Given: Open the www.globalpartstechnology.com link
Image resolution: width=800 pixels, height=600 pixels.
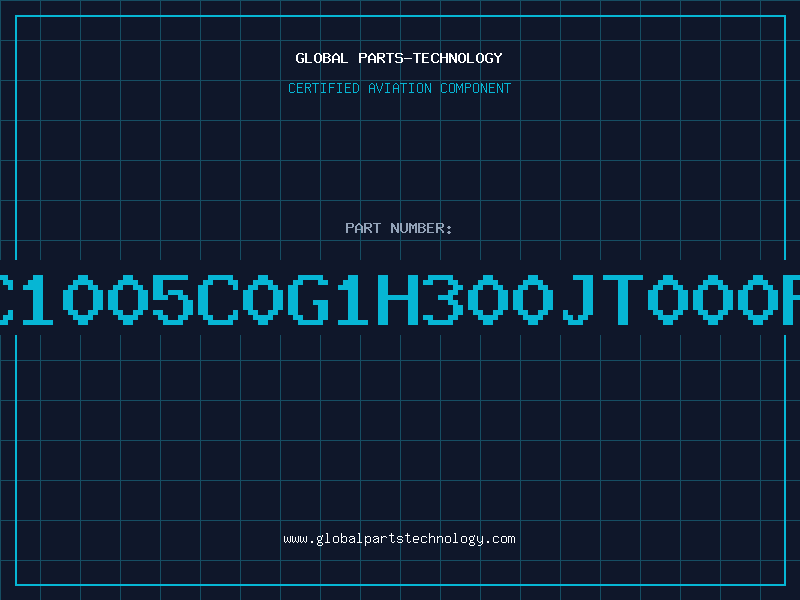Looking at the screenshot, I should click(399, 539).
